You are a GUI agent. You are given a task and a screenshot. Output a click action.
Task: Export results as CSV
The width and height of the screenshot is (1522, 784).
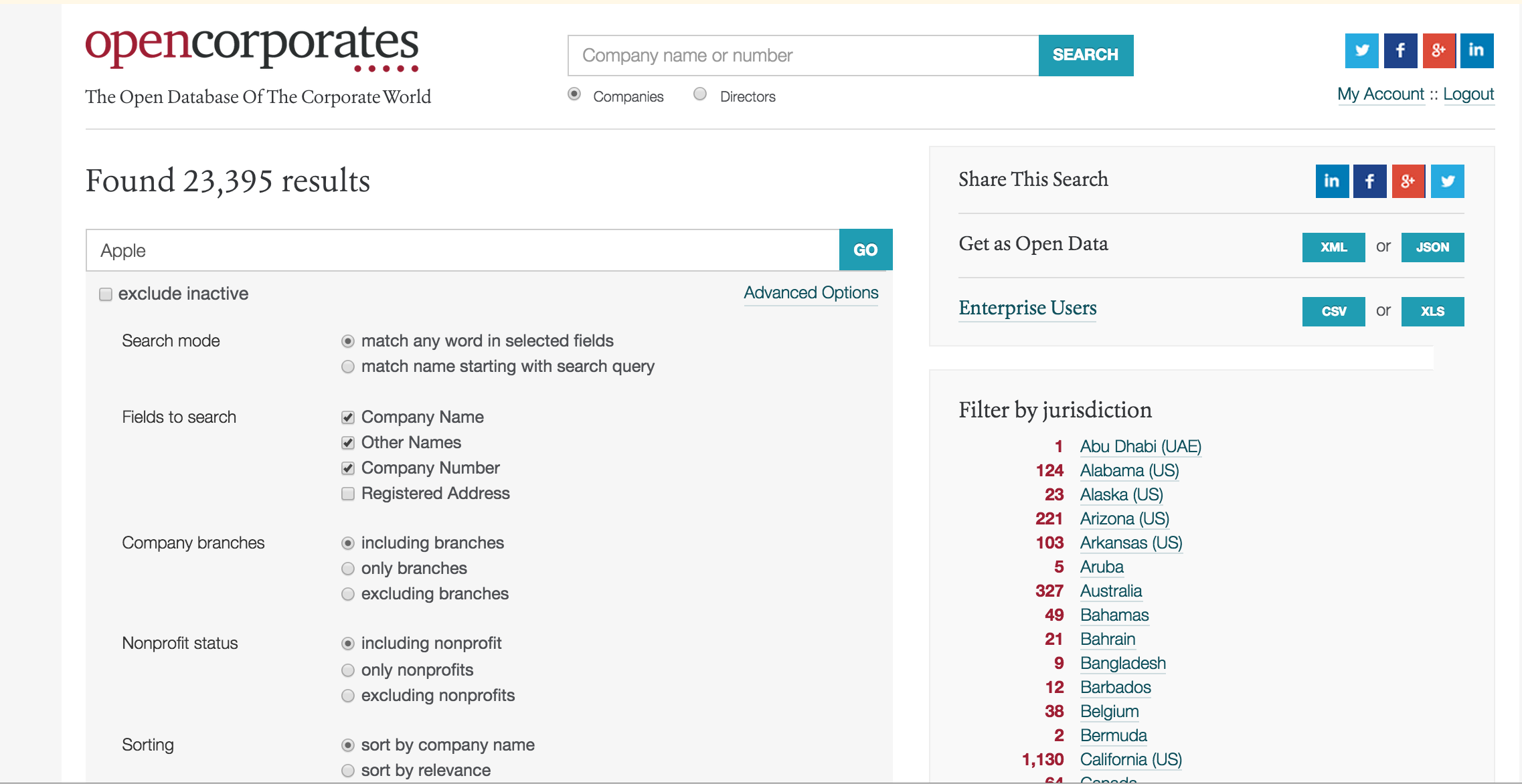[x=1333, y=312]
